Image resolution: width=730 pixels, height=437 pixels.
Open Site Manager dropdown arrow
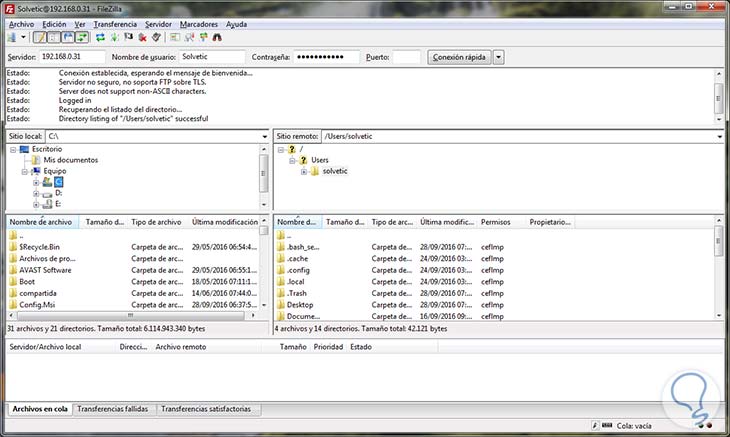[23, 38]
